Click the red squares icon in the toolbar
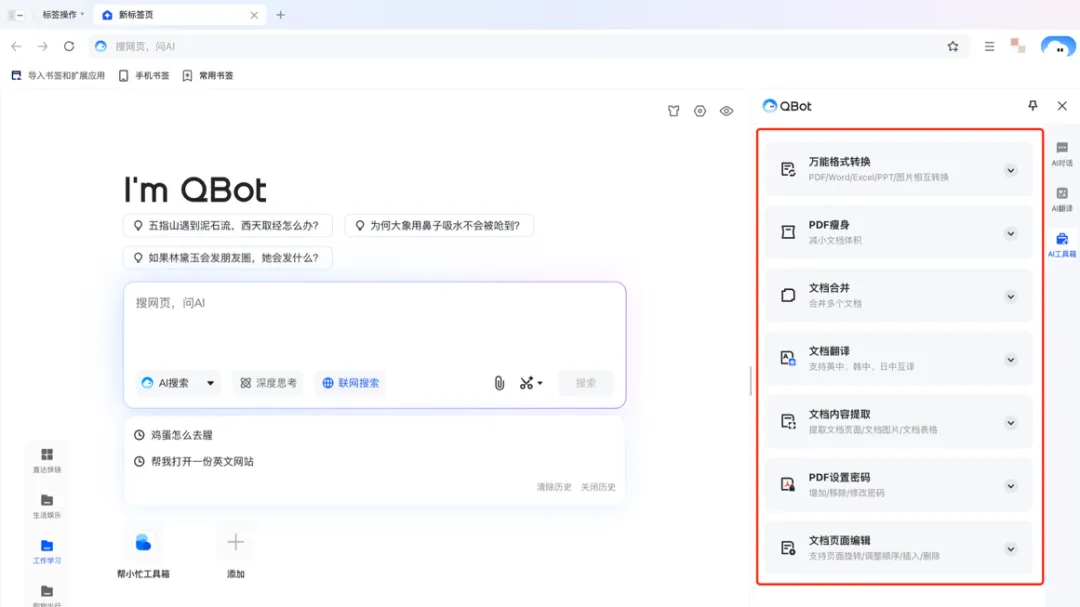 pos(1018,46)
